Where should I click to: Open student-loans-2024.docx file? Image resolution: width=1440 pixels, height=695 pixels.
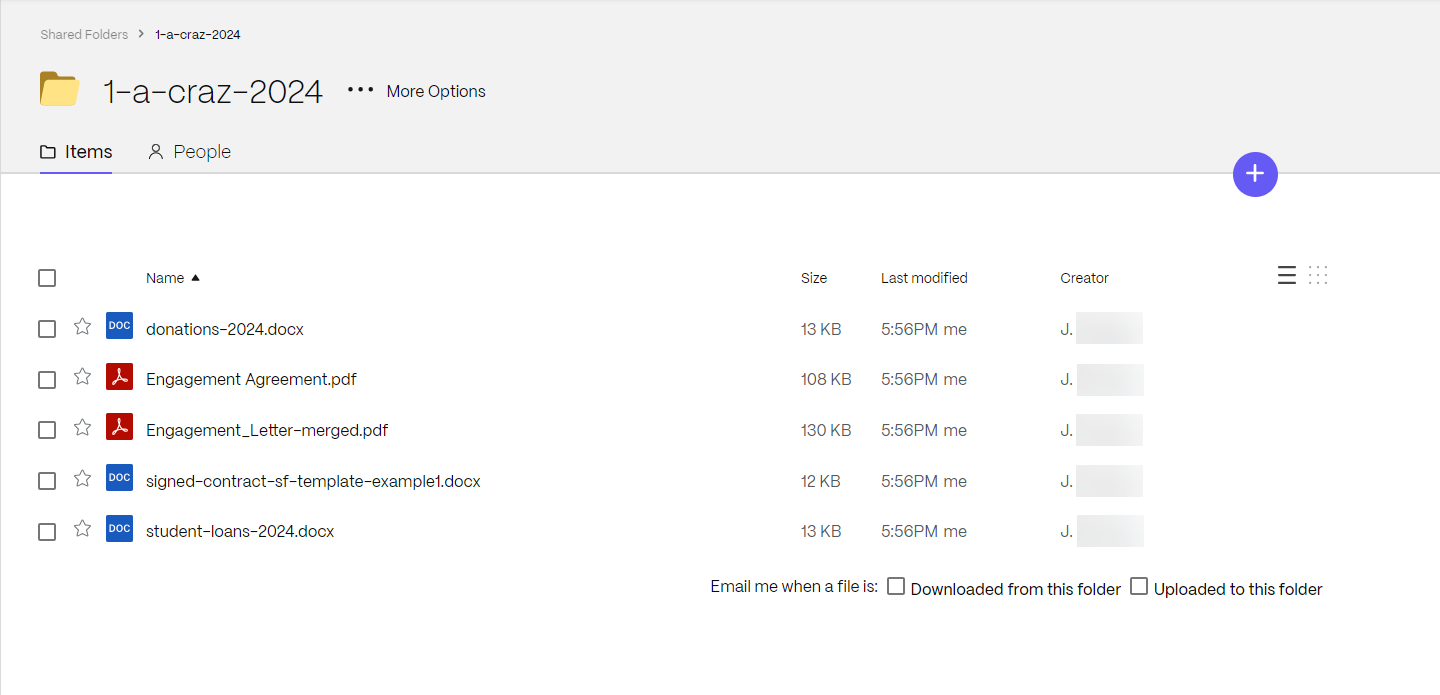[x=240, y=531]
